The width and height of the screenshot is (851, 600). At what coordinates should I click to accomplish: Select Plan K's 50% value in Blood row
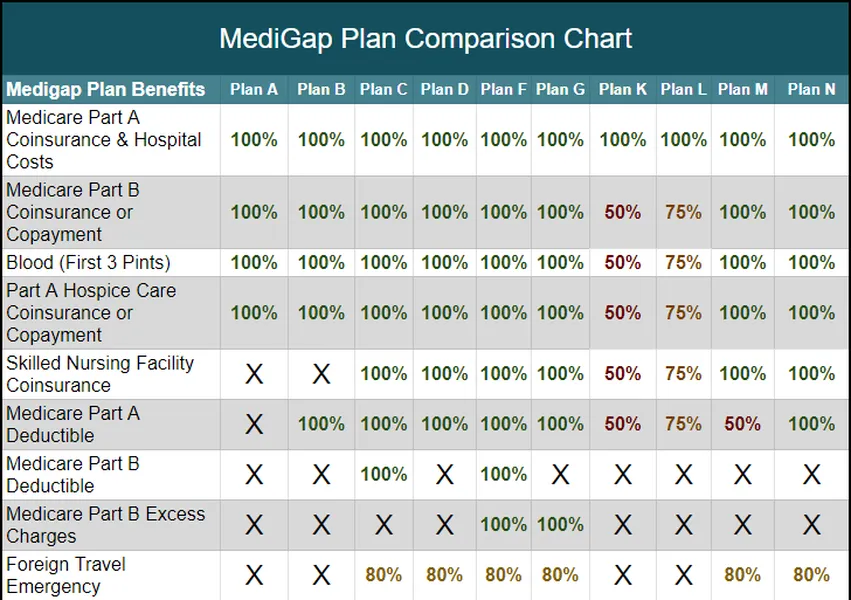tap(623, 262)
